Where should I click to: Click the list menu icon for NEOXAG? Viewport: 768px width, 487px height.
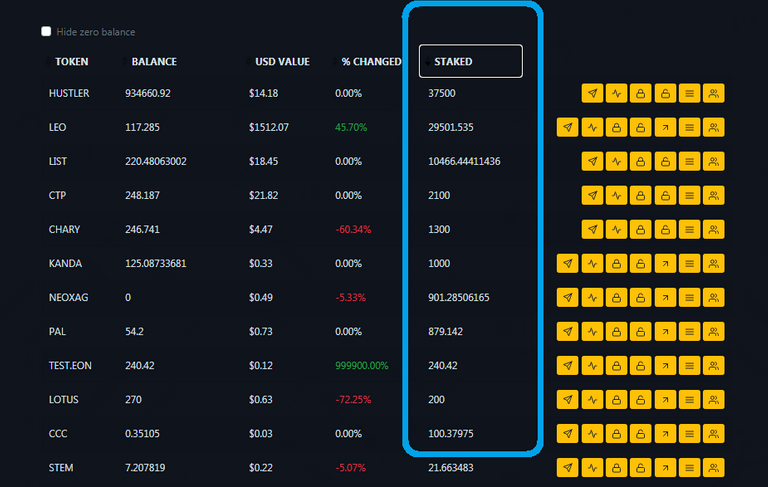(x=689, y=297)
